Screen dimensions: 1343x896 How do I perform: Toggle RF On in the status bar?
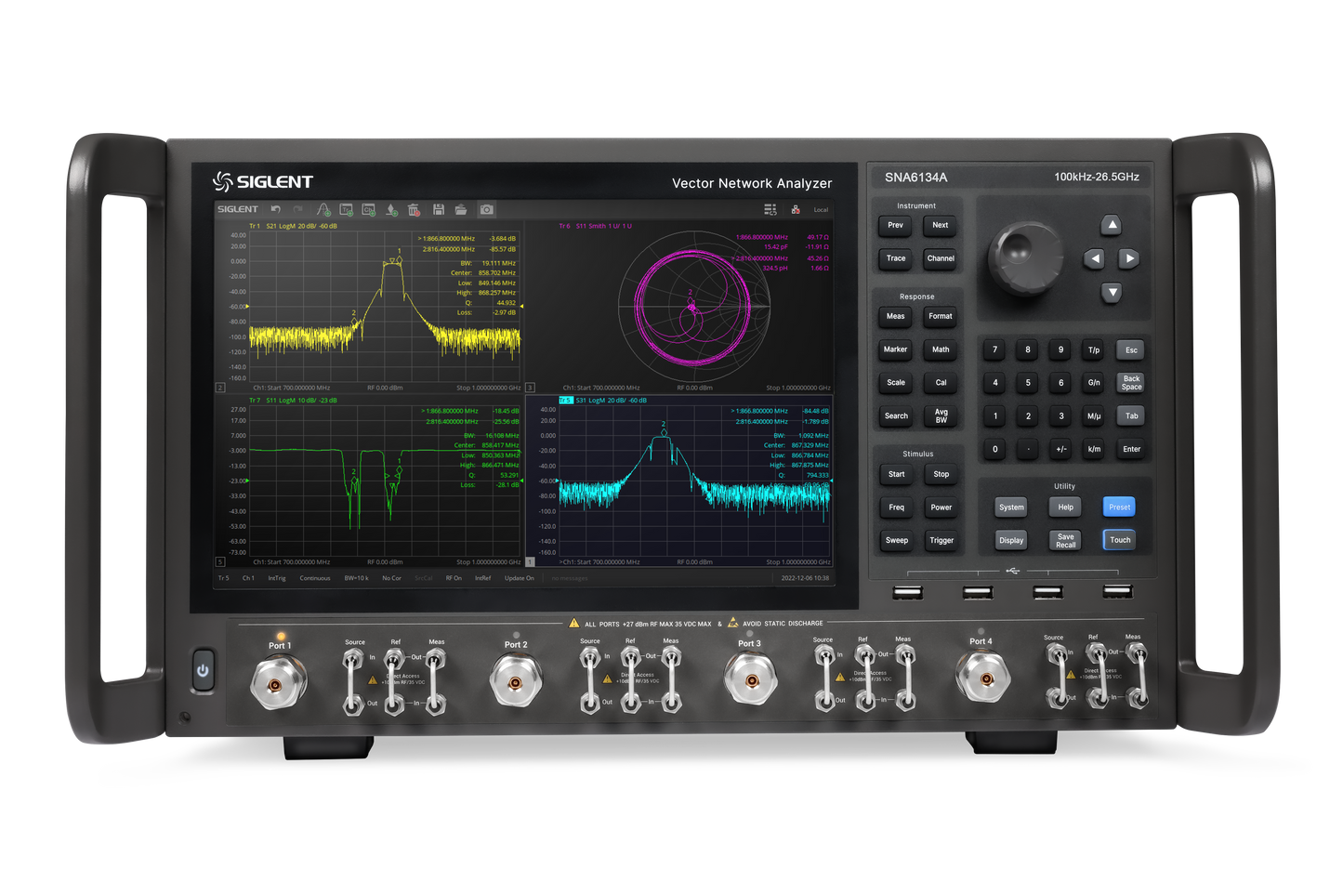(454, 578)
